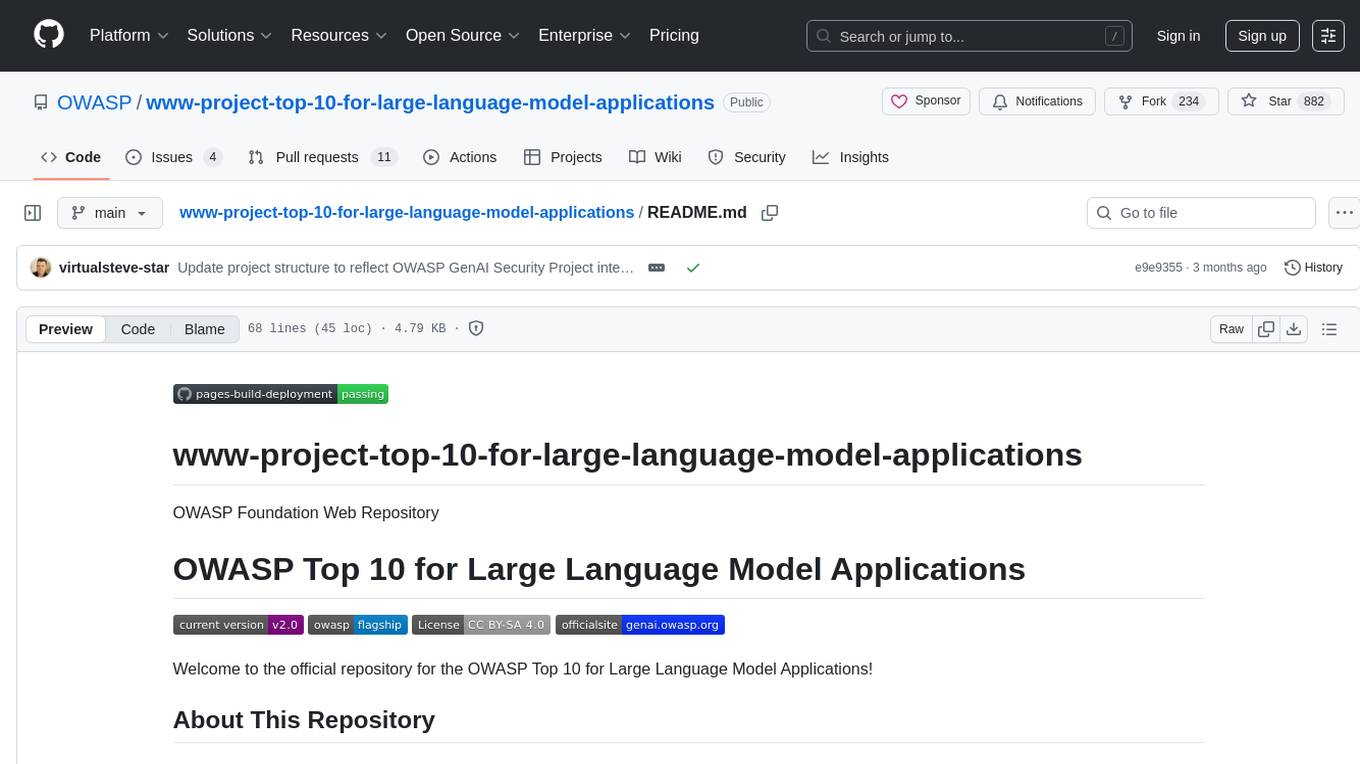Open the Projects tab
Image resolution: width=1360 pixels, height=764 pixels.
click(563, 157)
